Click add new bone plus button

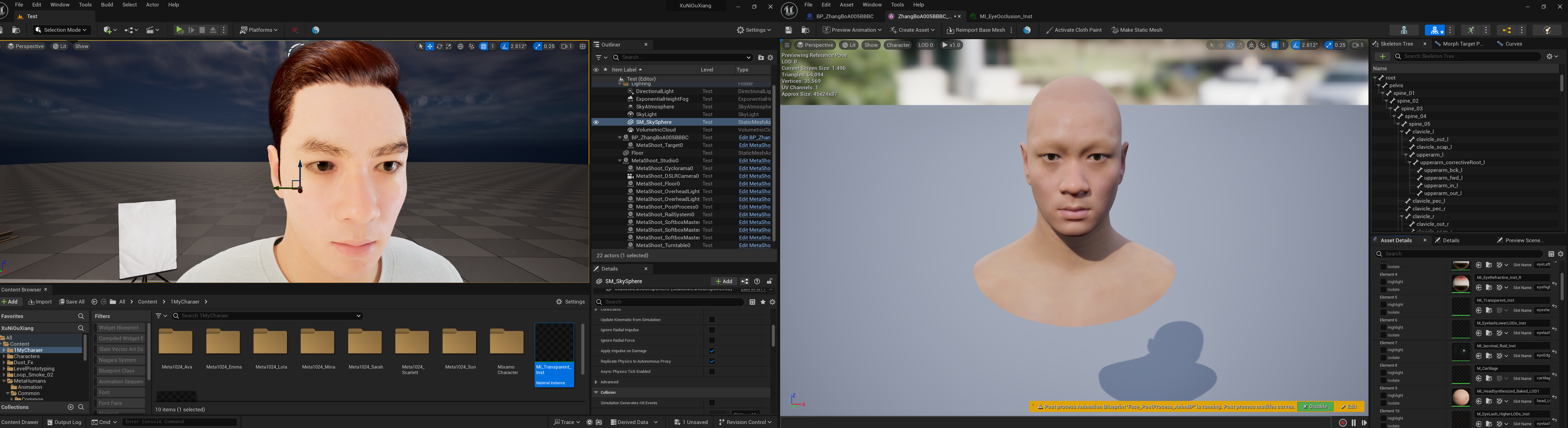click(x=1382, y=56)
